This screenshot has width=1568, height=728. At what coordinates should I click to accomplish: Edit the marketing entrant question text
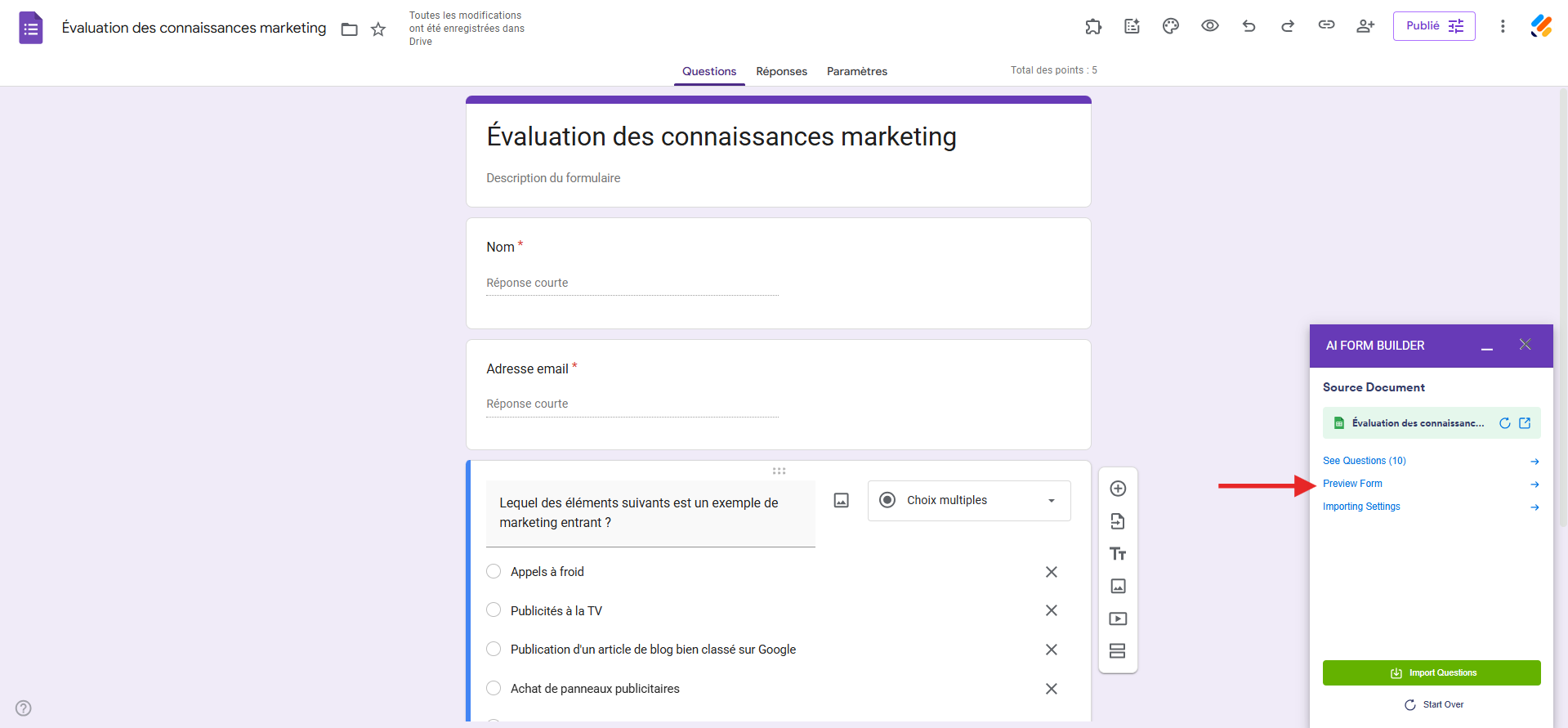(x=650, y=513)
